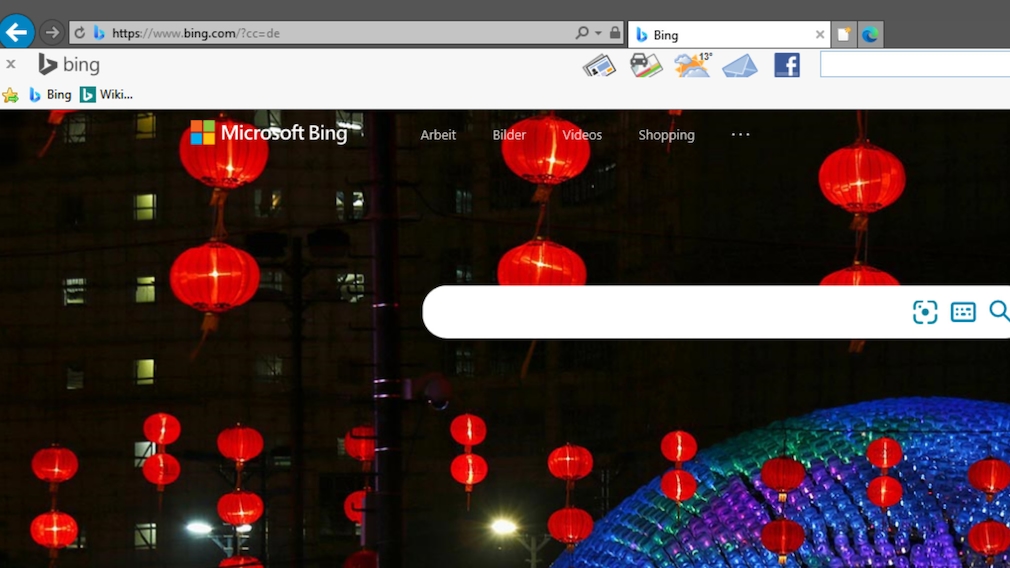Open Microsoft Edge via the Edge icon
1010x568 pixels.
click(870, 35)
